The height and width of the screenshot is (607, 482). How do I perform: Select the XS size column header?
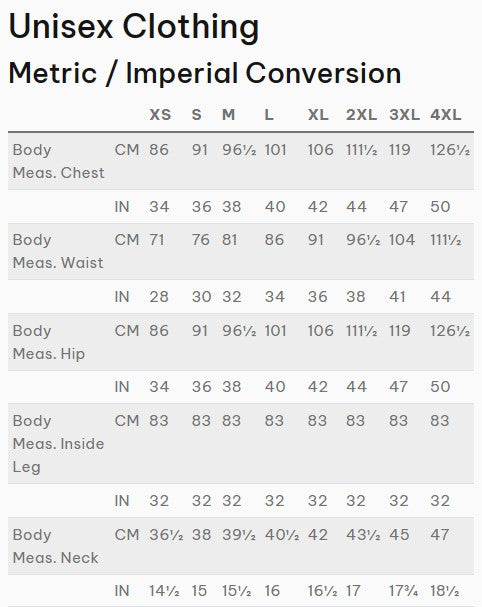point(160,115)
